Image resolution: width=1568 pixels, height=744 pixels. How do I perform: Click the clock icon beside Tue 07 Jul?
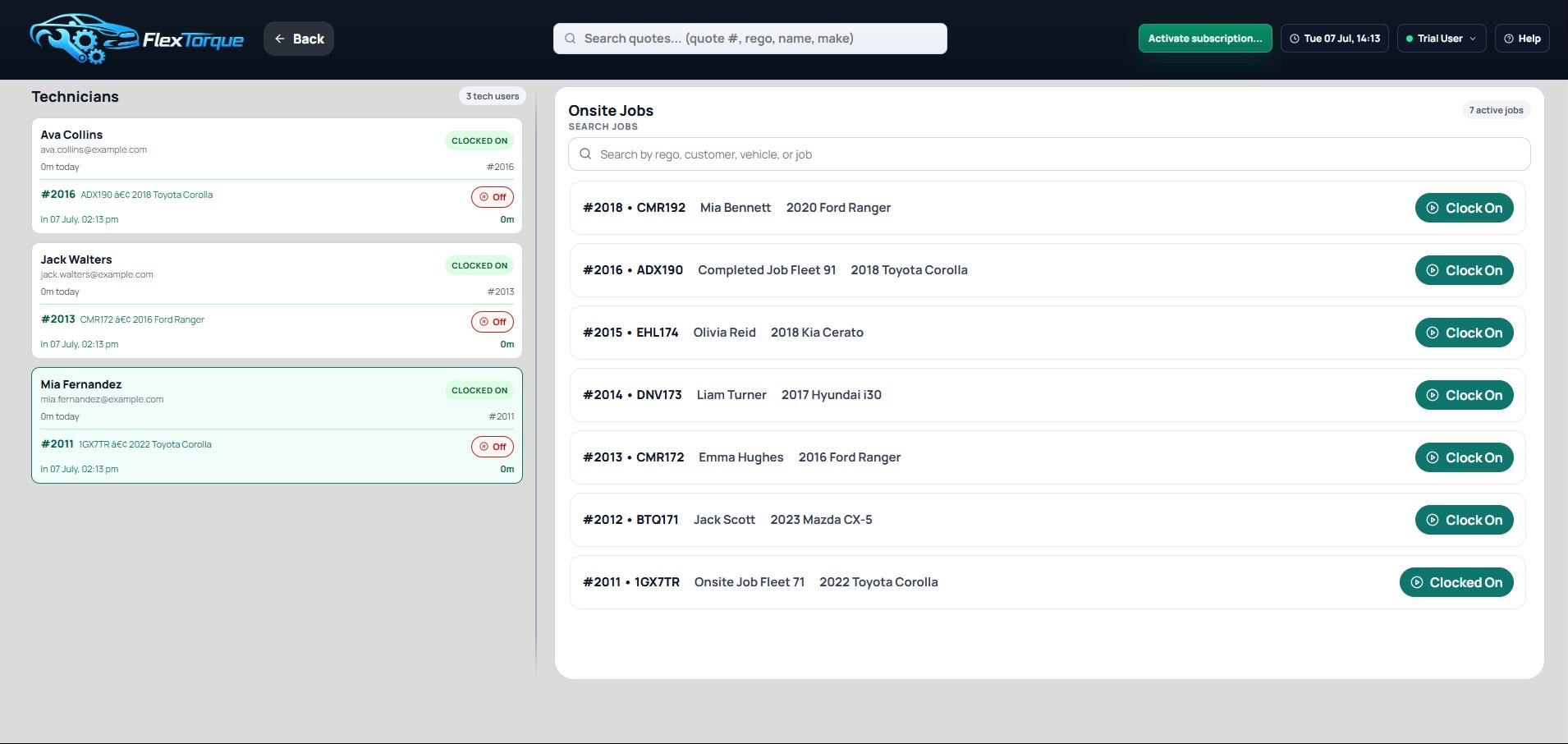click(x=1295, y=39)
